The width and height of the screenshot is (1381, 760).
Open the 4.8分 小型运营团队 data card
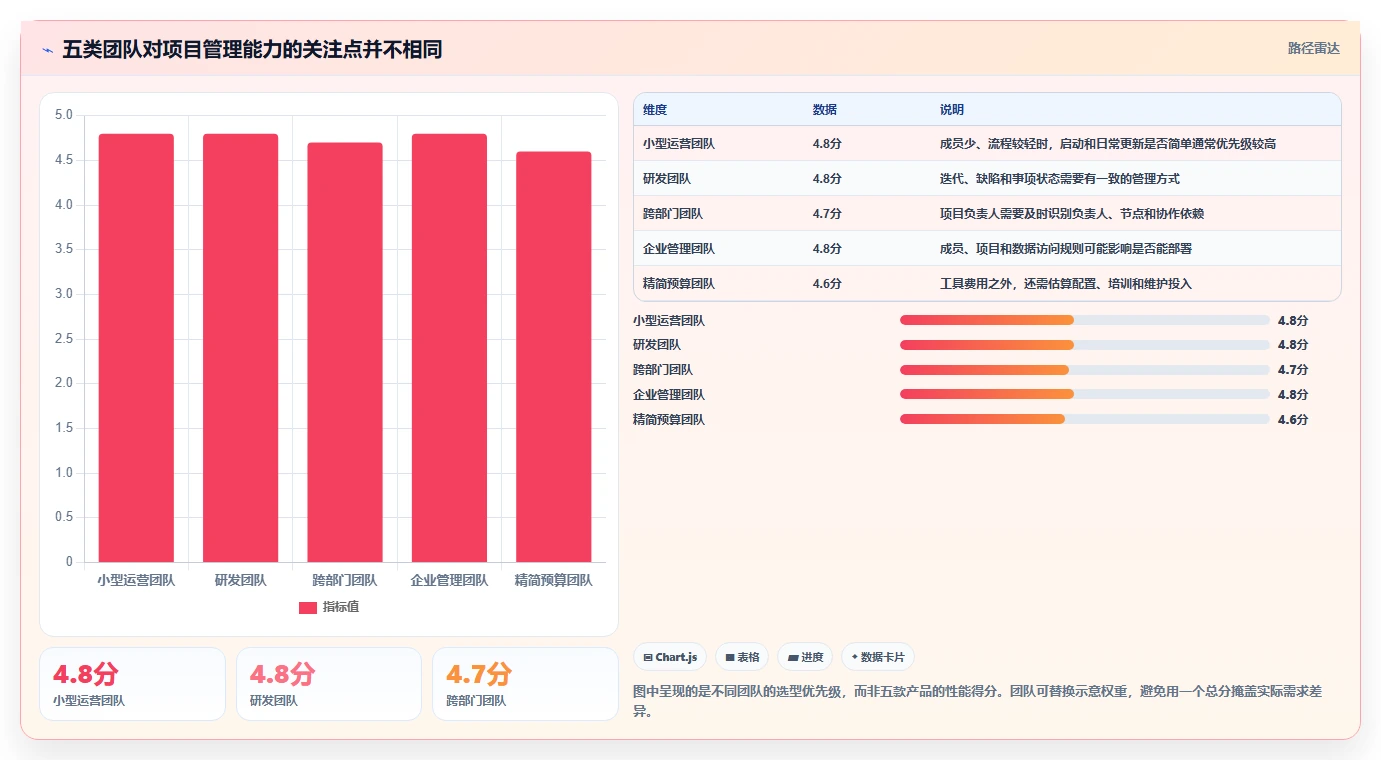[x=132, y=684]
